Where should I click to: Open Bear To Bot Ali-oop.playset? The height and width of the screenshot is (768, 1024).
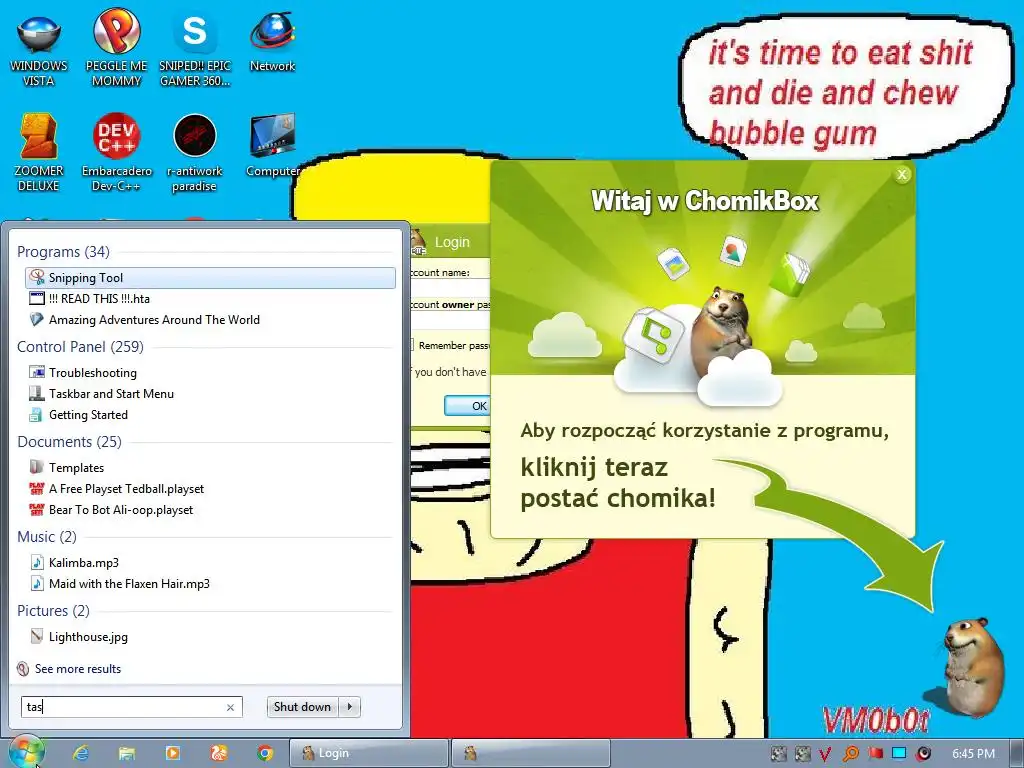pyautogui.click(x=210, y=509)
